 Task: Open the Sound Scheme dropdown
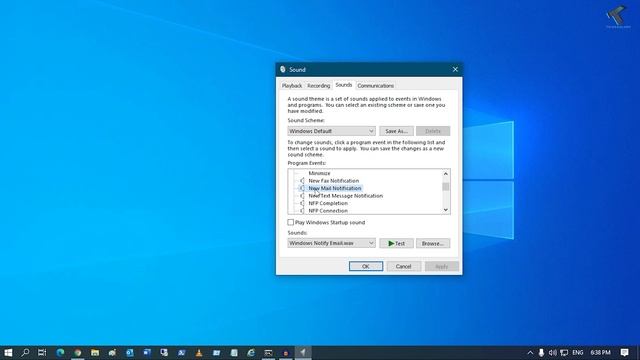pyautogui.click(x=331, y=131)
